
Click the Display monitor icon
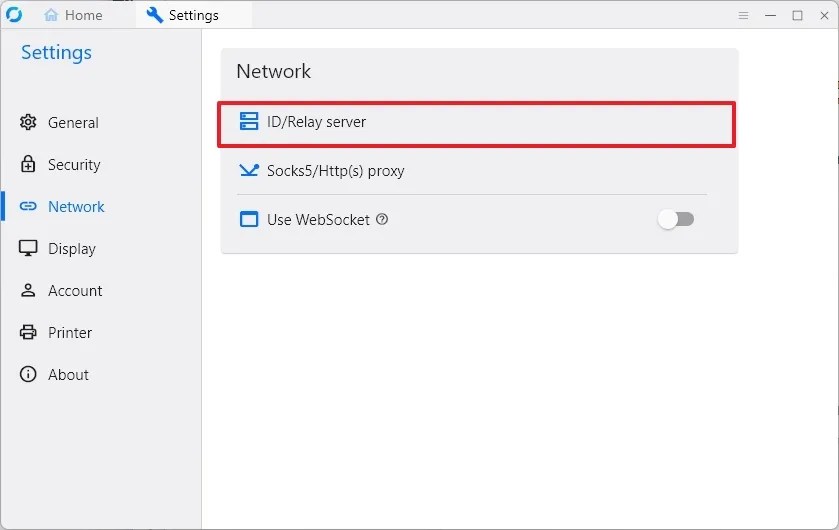click(28, 248)
